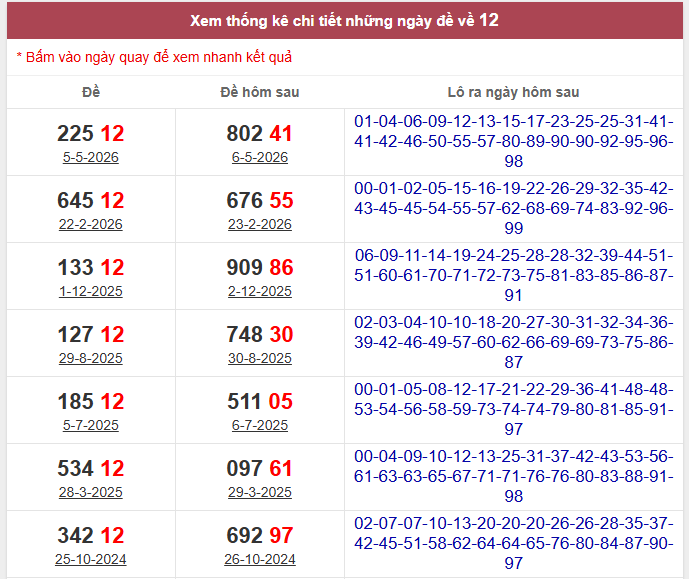Click result number 342 12
This screenshot has width=689, height=579.
[91, 536]
